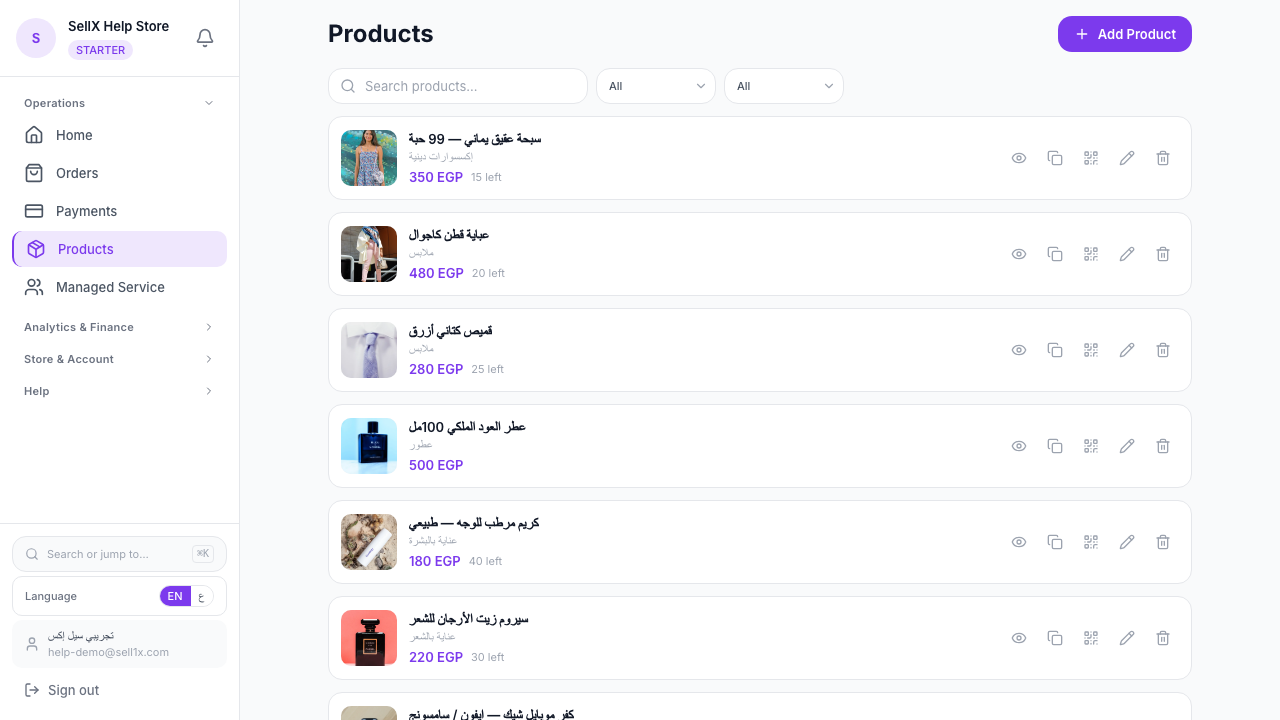
Task: Click the Add Product button
Action: point(1124,34)
